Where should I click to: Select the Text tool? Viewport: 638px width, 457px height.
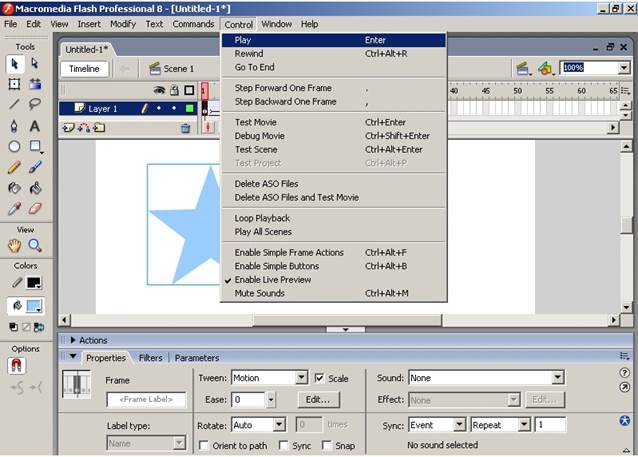pos(35,126)
